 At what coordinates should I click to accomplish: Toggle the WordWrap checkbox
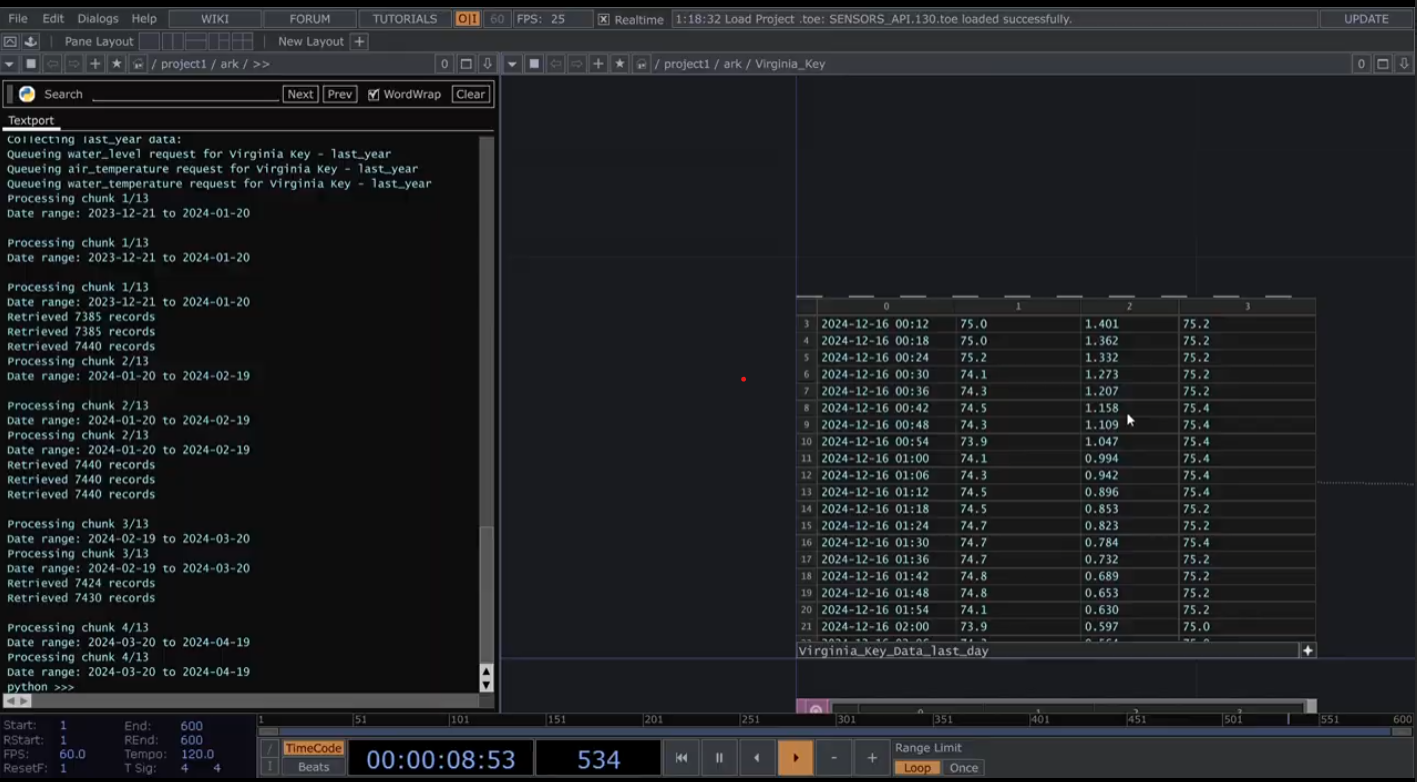click(x=373, y=94)
